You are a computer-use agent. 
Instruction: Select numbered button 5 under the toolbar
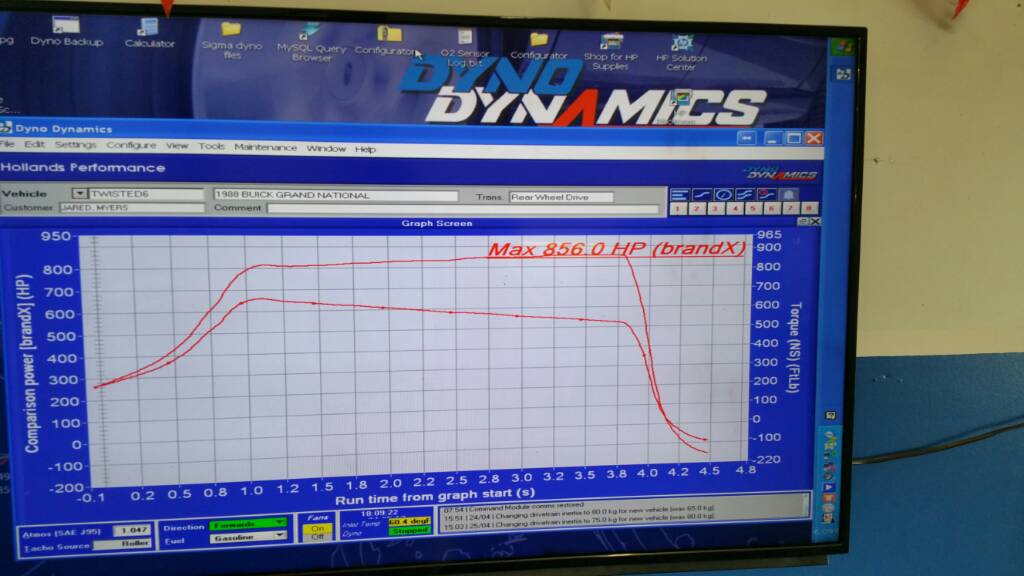click(752, 208)
